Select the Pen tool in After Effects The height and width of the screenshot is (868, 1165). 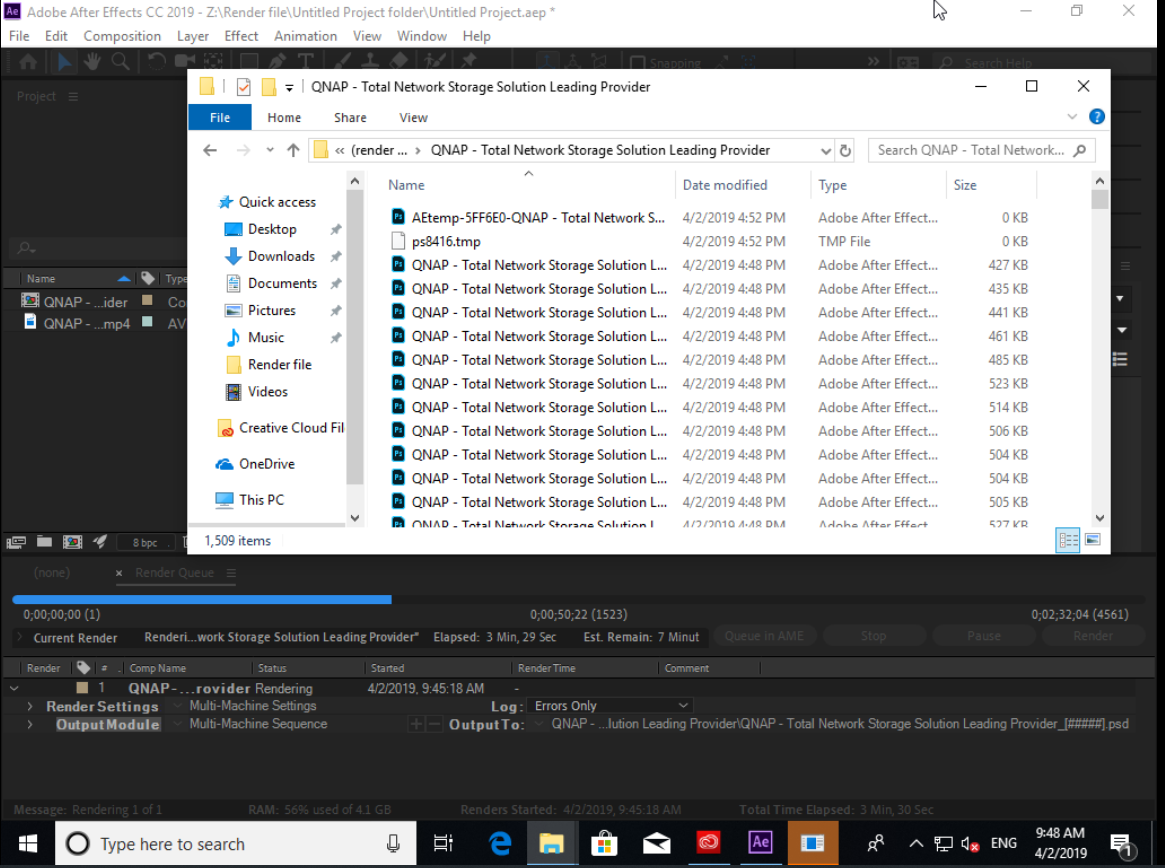[277, 62]
